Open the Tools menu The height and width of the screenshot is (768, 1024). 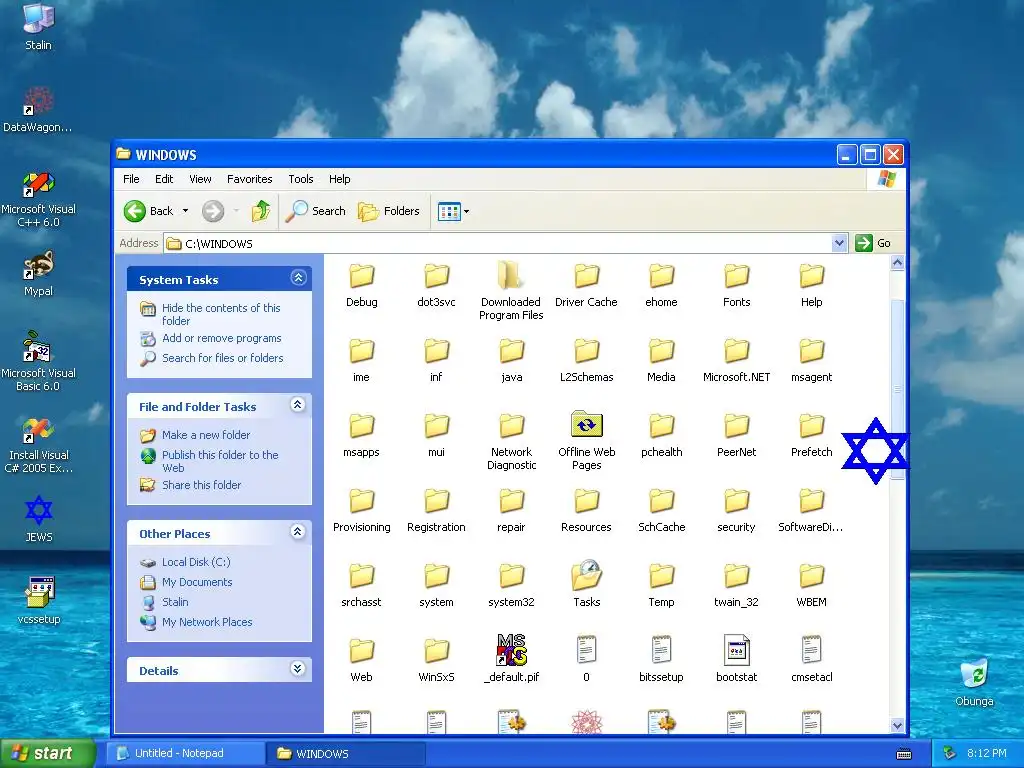pos(300,179)
